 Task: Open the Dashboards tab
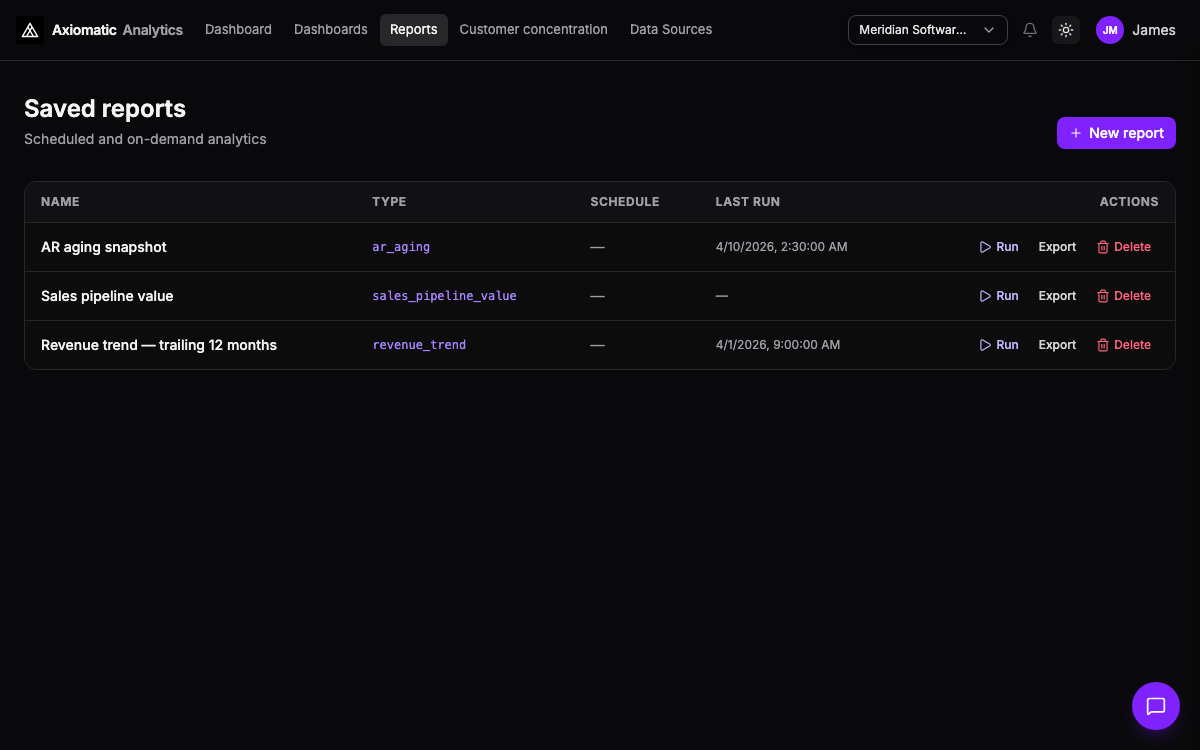tap(331, 30)
